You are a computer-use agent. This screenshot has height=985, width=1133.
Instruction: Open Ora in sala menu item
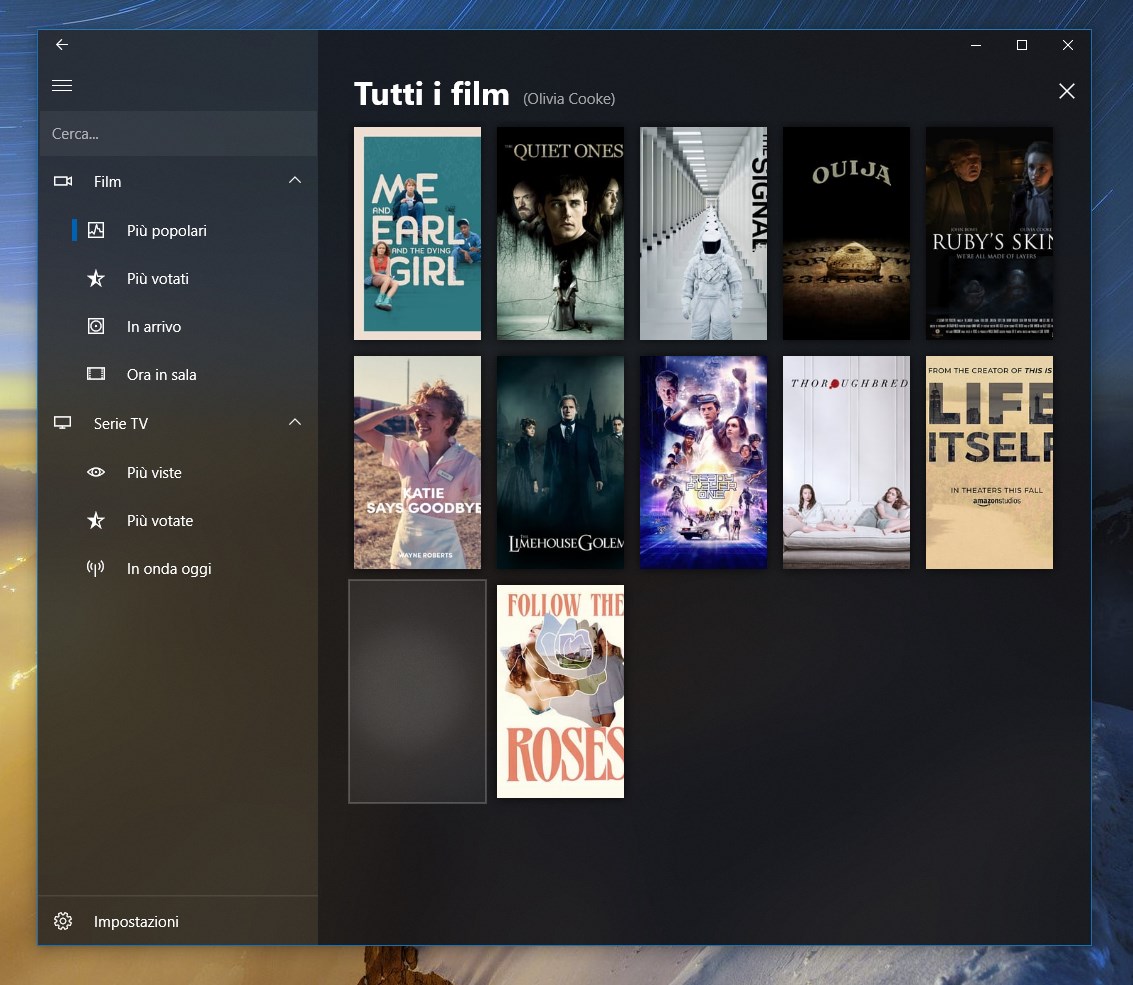(x=178, y=374)
